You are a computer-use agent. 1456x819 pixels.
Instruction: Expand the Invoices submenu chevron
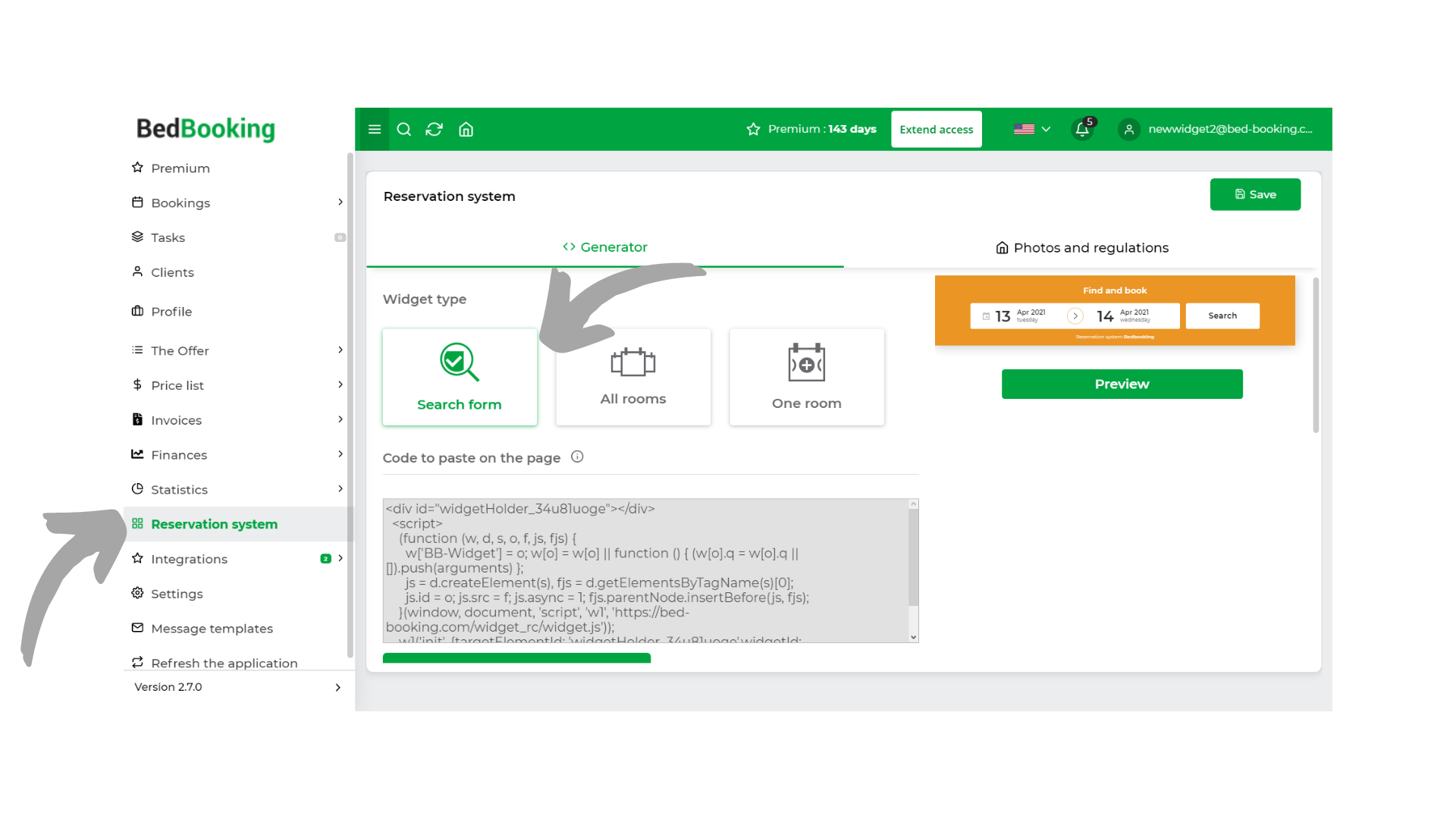tap(340, 419)
